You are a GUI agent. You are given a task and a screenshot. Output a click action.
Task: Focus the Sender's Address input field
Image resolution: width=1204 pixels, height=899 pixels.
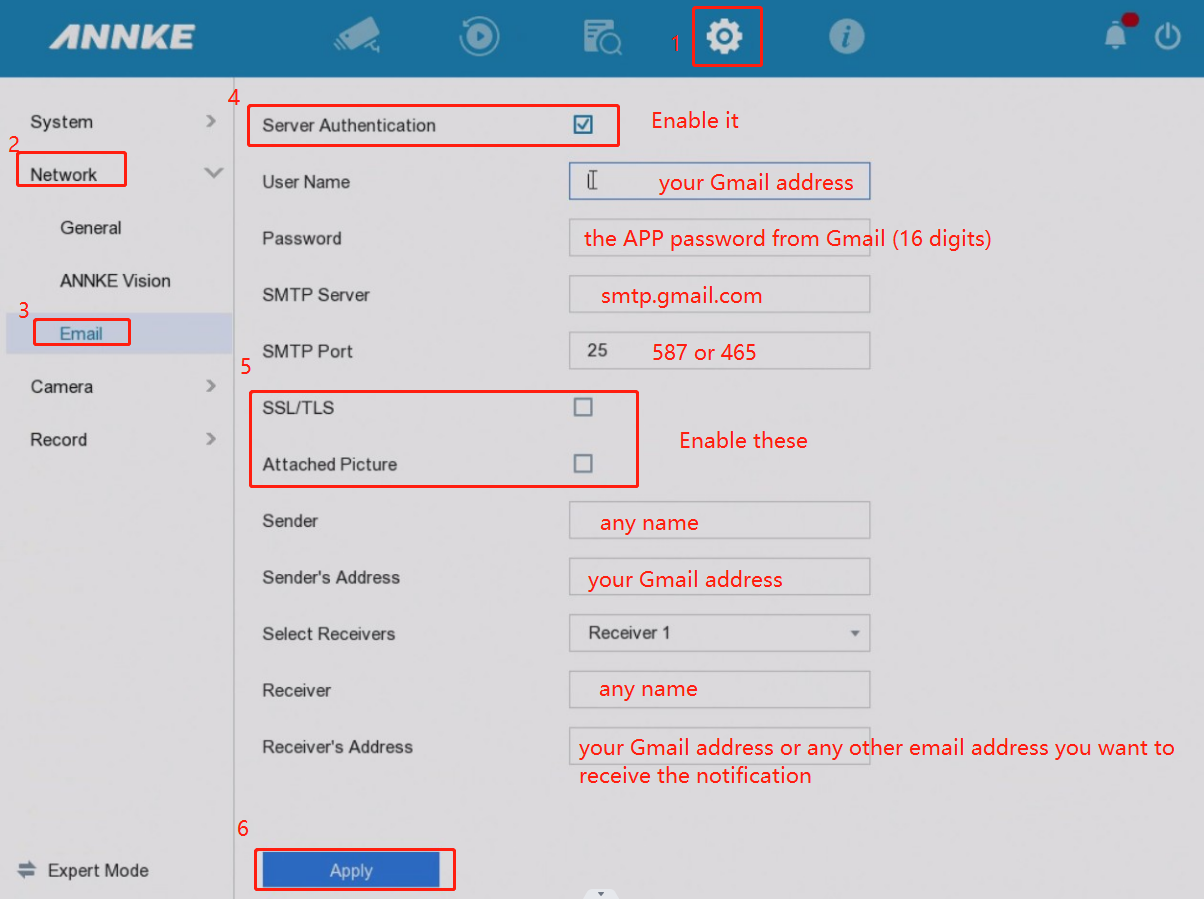pyautogui.click(x=720, y=577)
